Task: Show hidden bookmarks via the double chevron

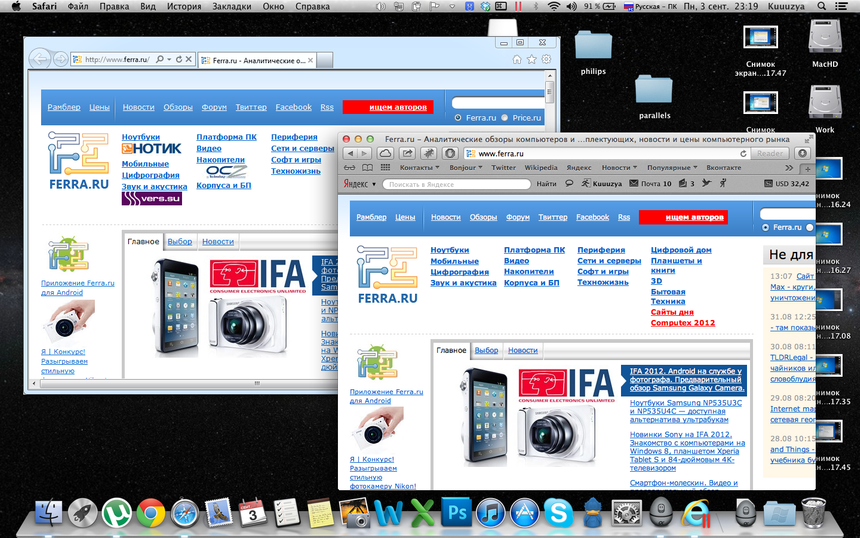Action: (x=789, y=168)
